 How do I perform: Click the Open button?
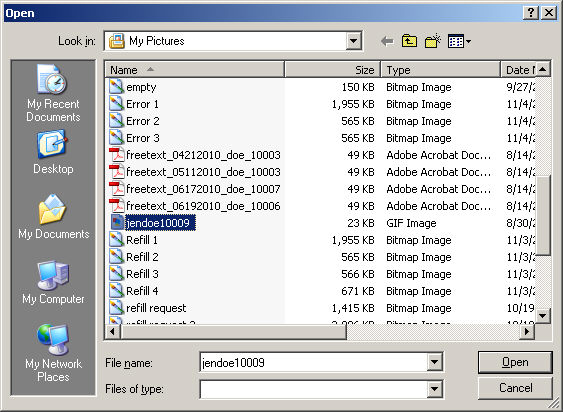click(x=515, y=362)
